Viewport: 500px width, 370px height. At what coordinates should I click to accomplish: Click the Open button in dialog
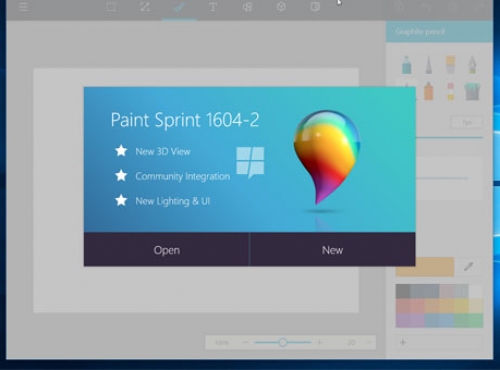click(166, 249)
